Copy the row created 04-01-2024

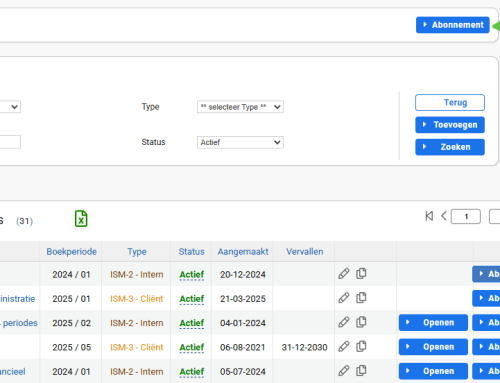click(361, 322)
